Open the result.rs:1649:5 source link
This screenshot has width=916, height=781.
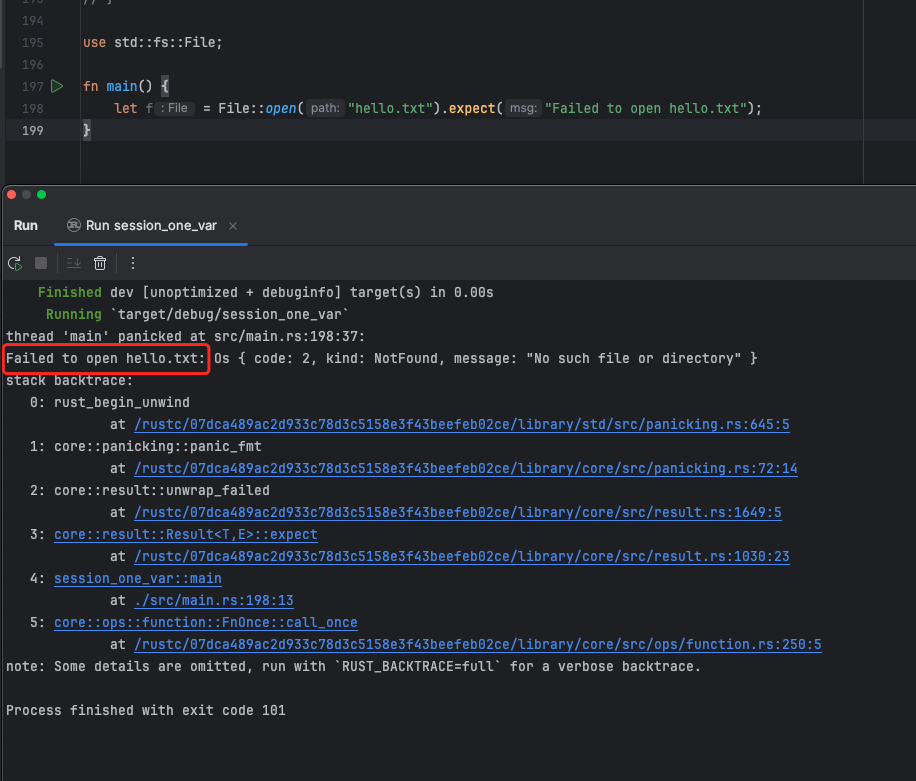point(458,512)
